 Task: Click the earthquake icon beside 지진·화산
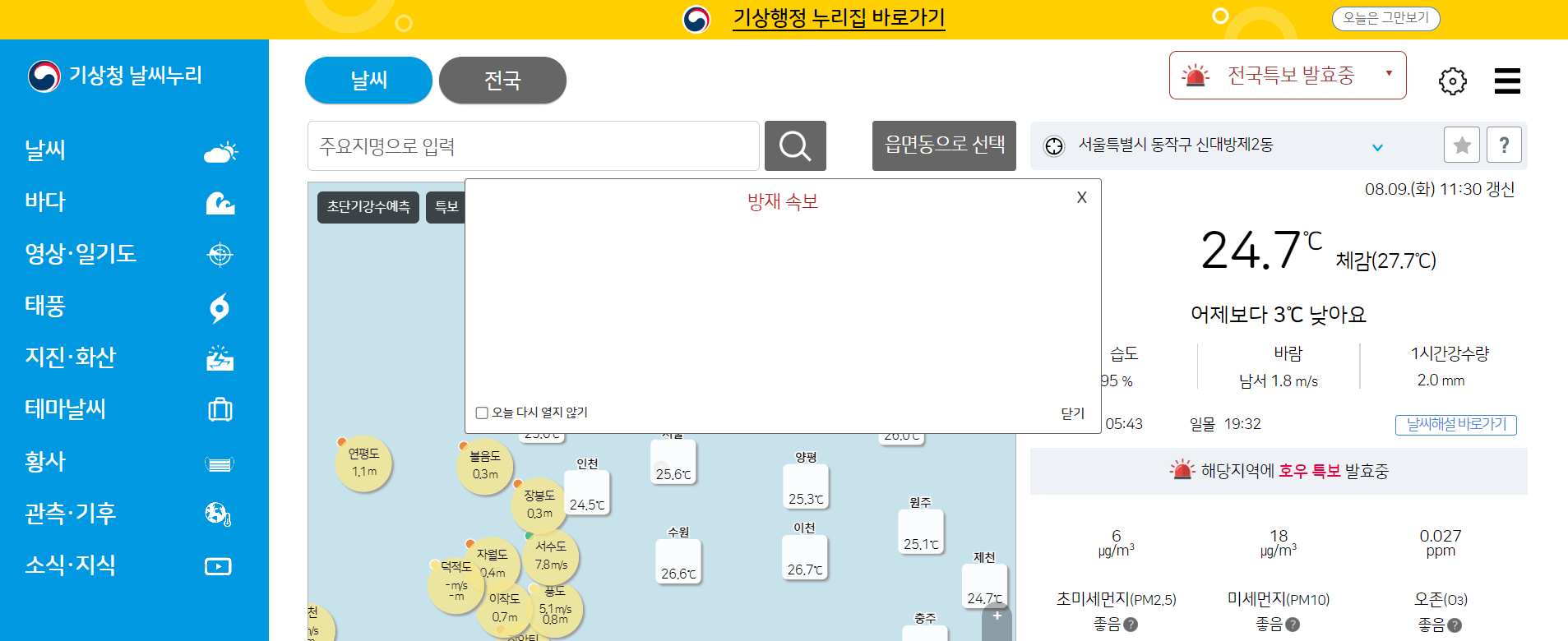click(x=220, y=358)
